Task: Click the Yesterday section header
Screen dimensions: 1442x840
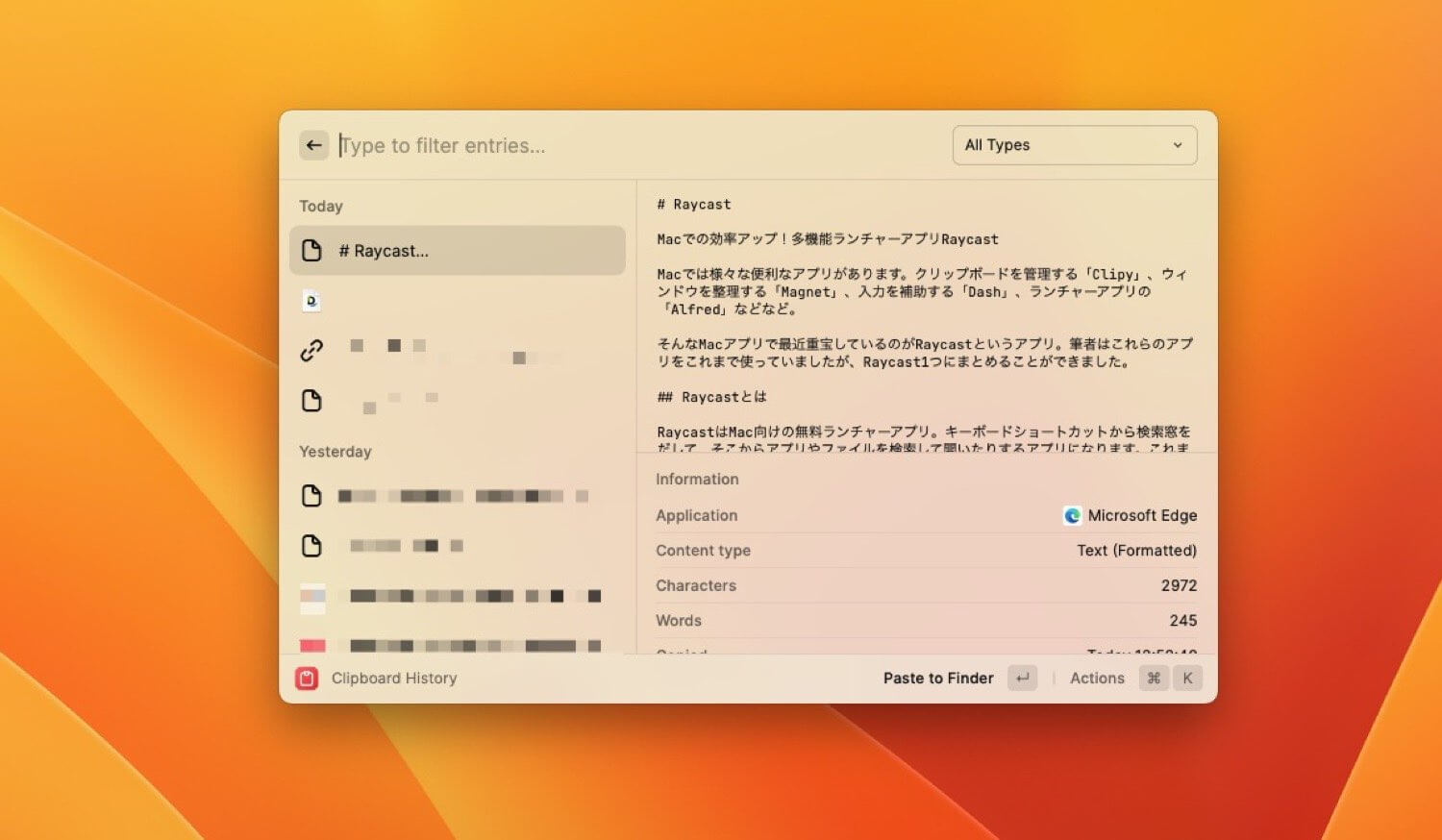Action: (x=336, y=452)
